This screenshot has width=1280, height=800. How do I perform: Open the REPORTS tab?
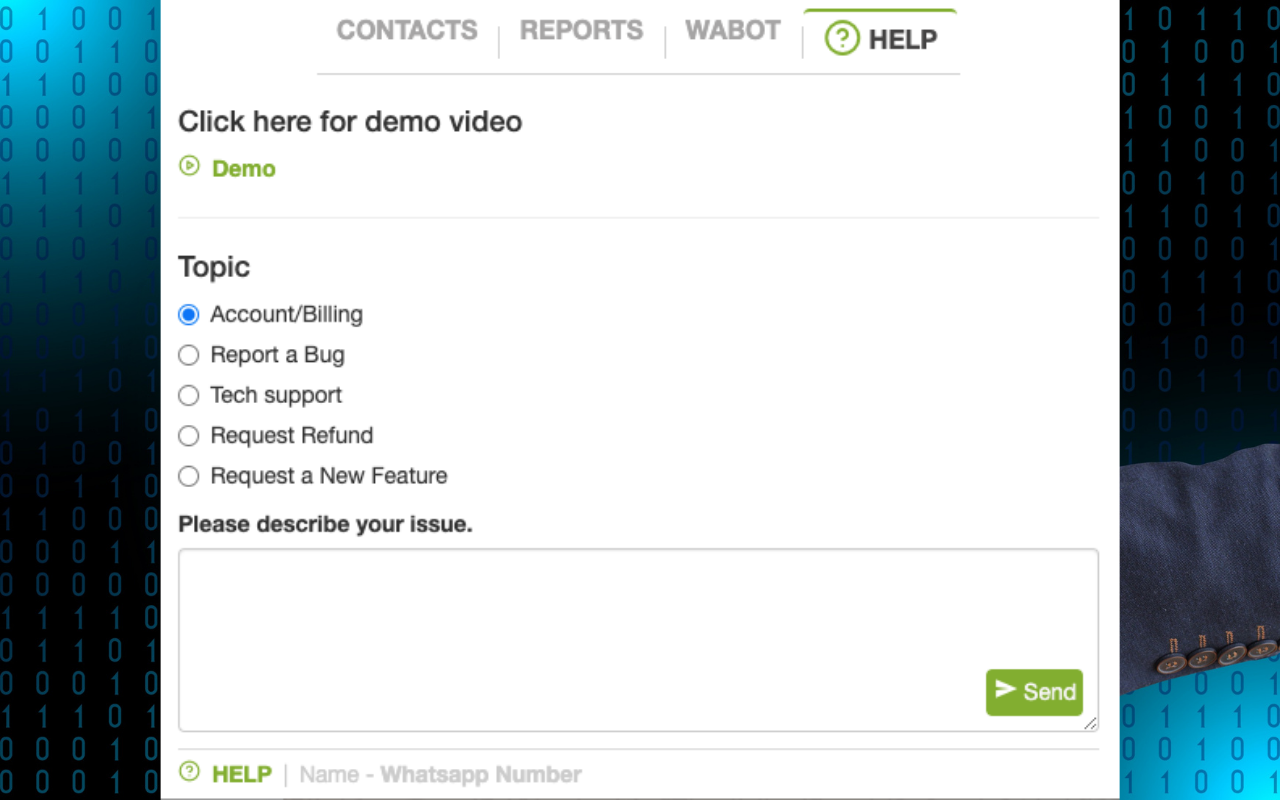point(581,31)
